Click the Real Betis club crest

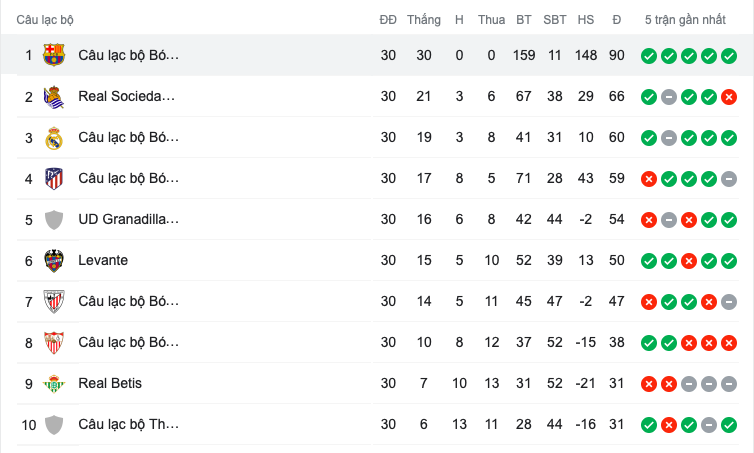pos(54,383)
